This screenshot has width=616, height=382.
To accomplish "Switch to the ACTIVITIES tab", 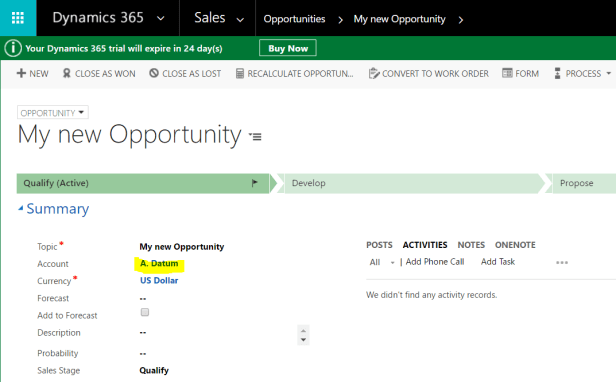I will point(425,245).
